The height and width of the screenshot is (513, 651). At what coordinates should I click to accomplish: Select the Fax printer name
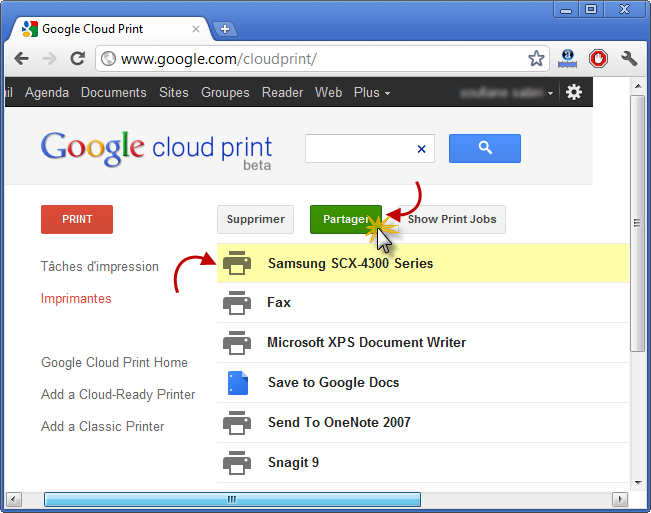click(279, 303)
